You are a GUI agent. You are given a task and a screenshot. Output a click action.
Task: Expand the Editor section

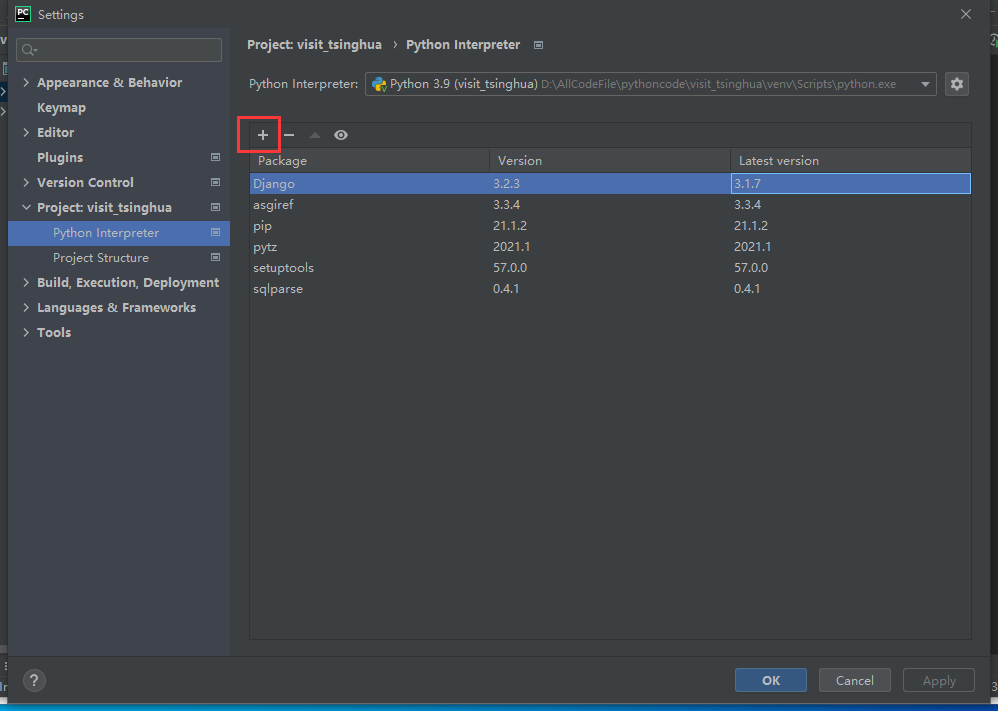tap(26, 132)
